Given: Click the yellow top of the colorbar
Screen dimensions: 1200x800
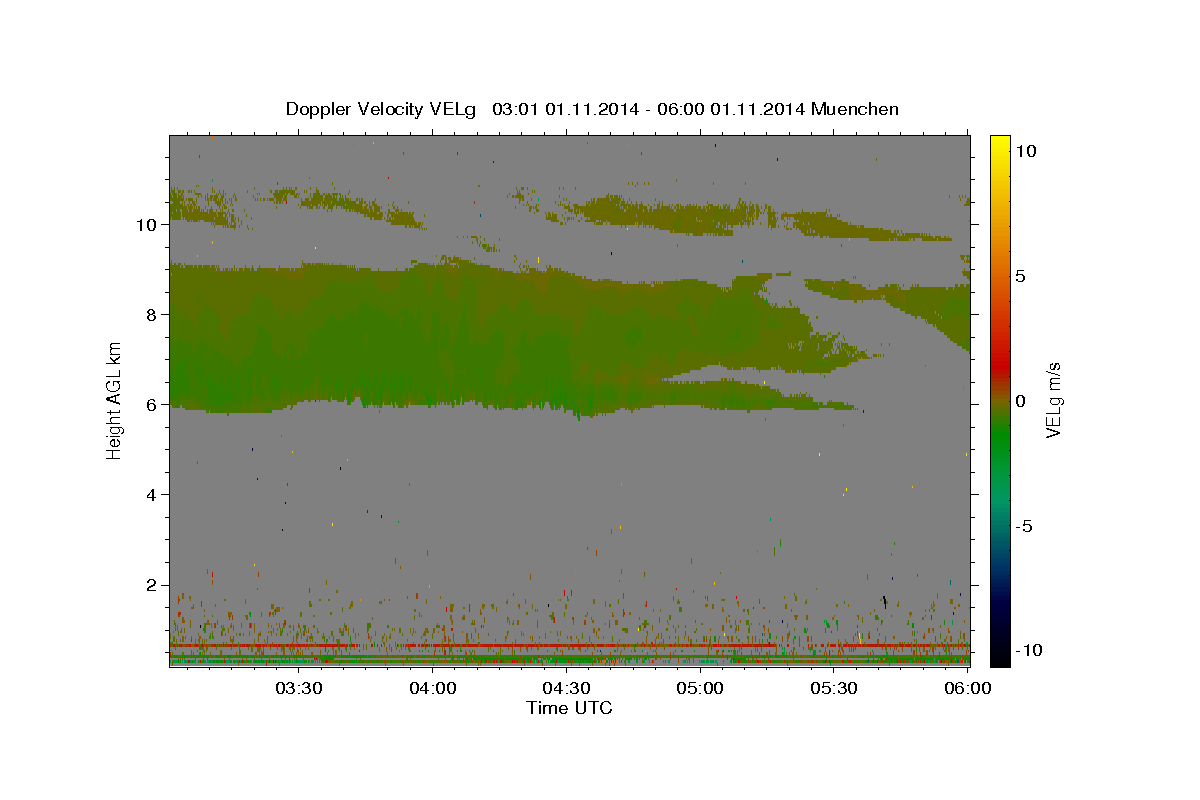Looking at the screenshot, I should point(999,145).
